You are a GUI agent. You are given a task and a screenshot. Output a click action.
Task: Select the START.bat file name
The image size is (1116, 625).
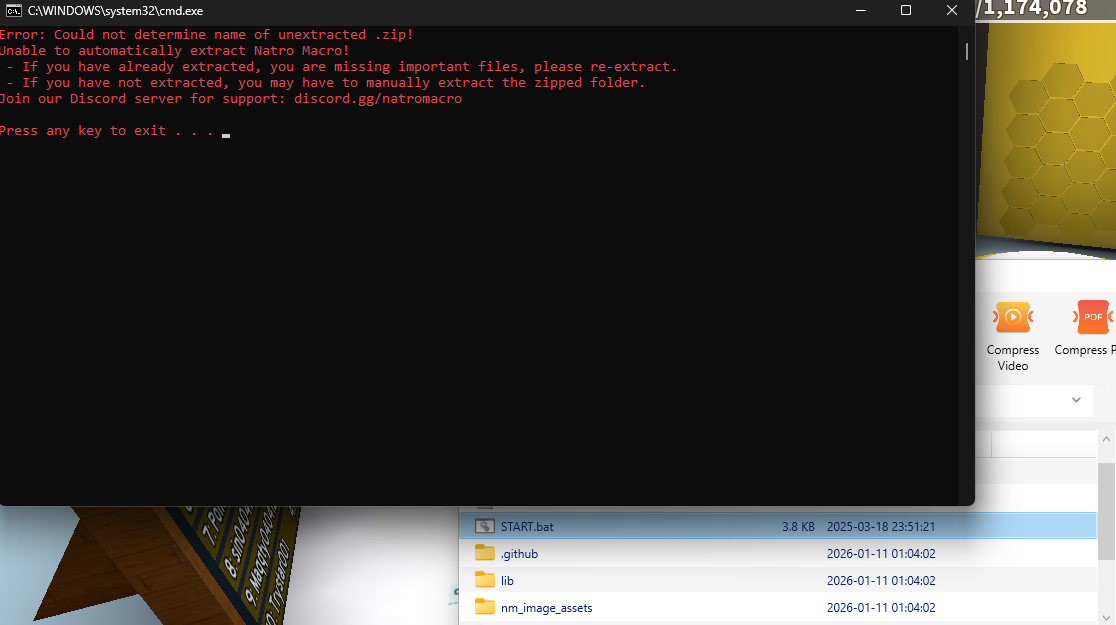[527, 527]
